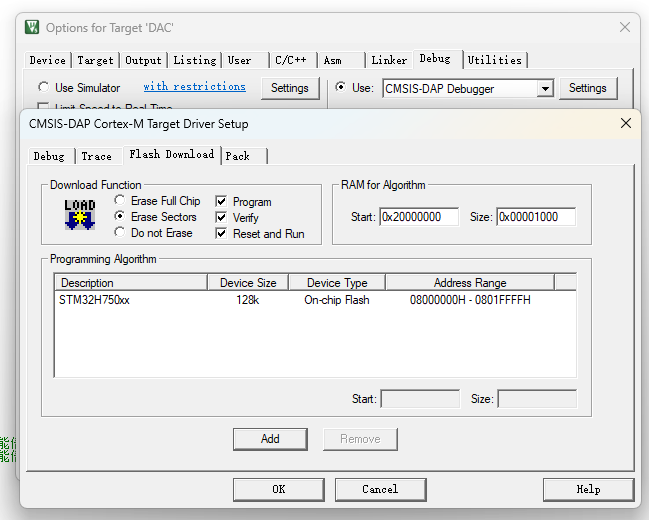Switch to the Listing tab
Viewport: 649px width, 520px height.
pyautogui.click(x=195, y=60)
